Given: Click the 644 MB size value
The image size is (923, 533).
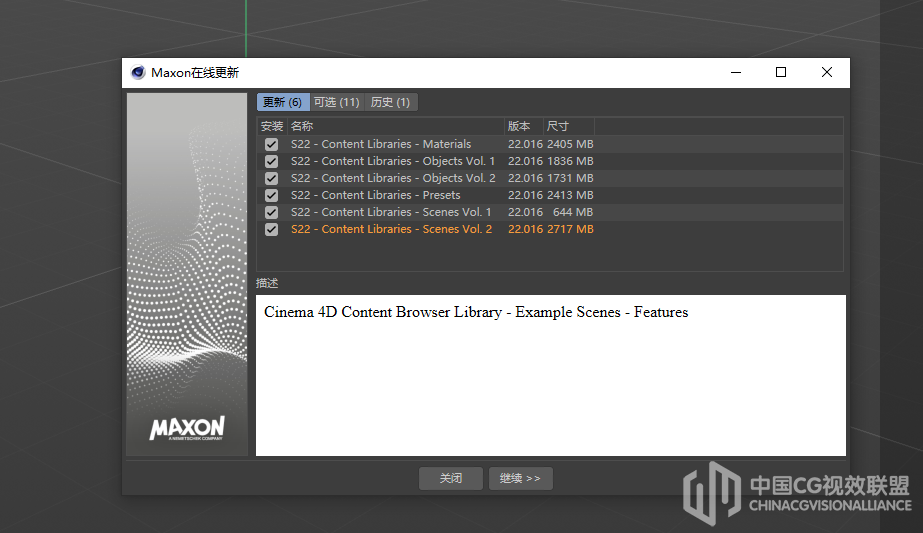Looking at the screenshot, I should [573, 213].
